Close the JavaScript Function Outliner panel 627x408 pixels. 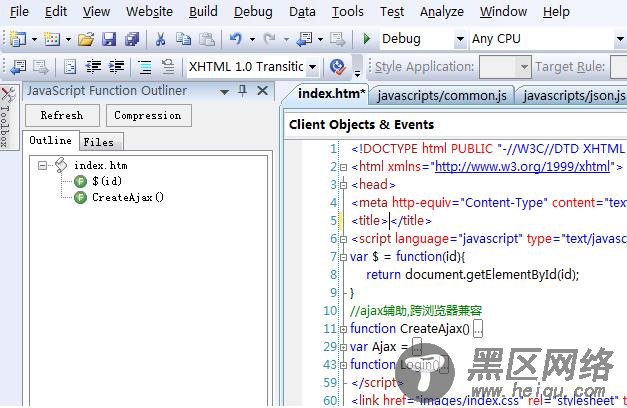coord(262,91)
